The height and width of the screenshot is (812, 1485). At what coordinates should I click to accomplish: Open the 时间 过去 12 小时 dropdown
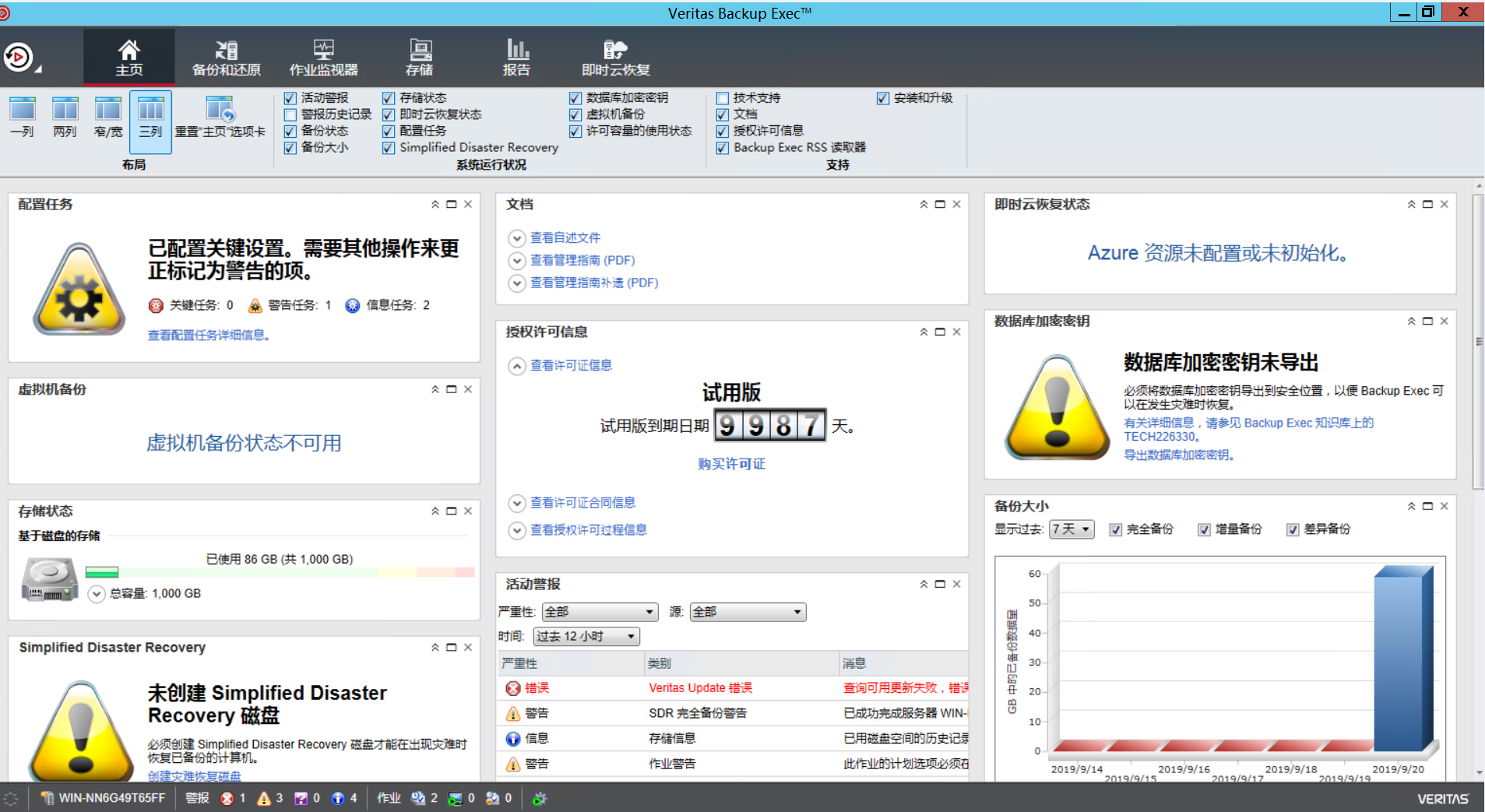tap(586, 636)
